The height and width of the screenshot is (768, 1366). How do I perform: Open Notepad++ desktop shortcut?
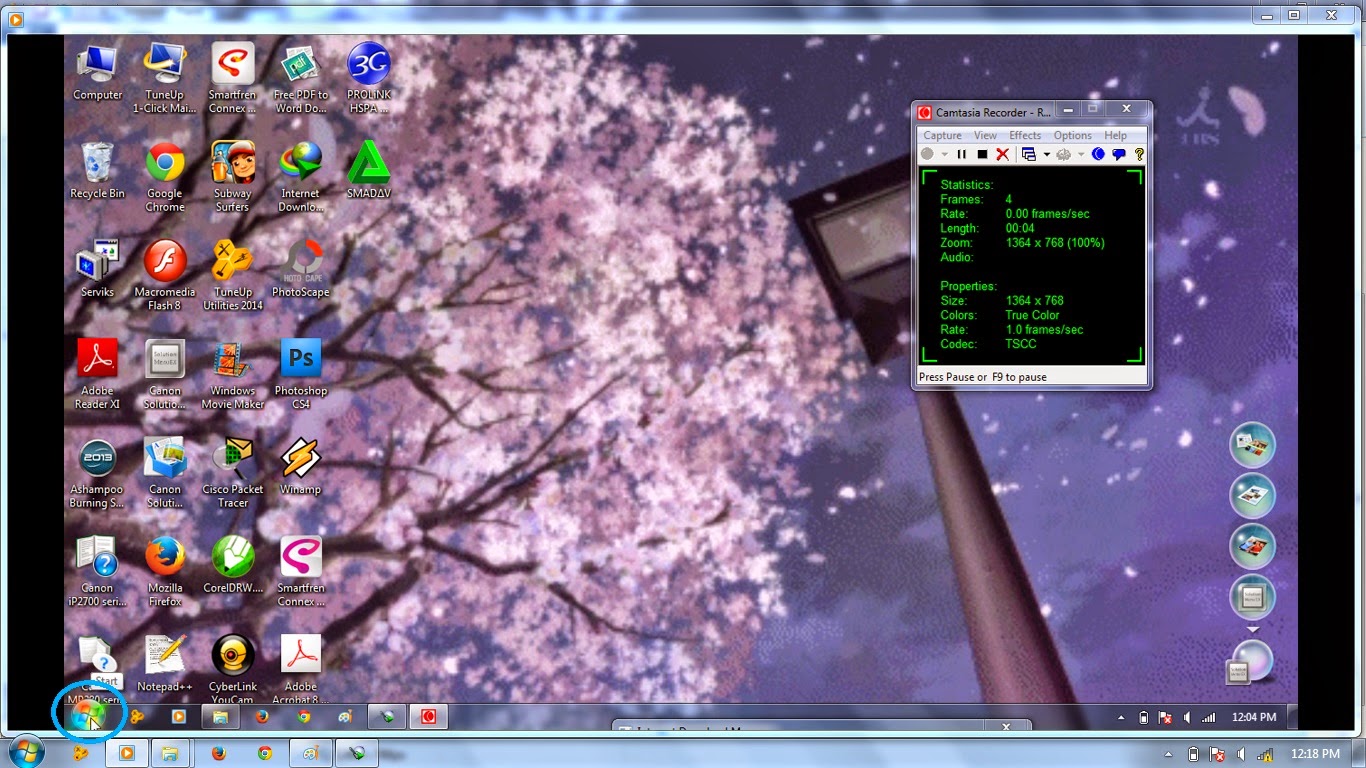(165, 663)
